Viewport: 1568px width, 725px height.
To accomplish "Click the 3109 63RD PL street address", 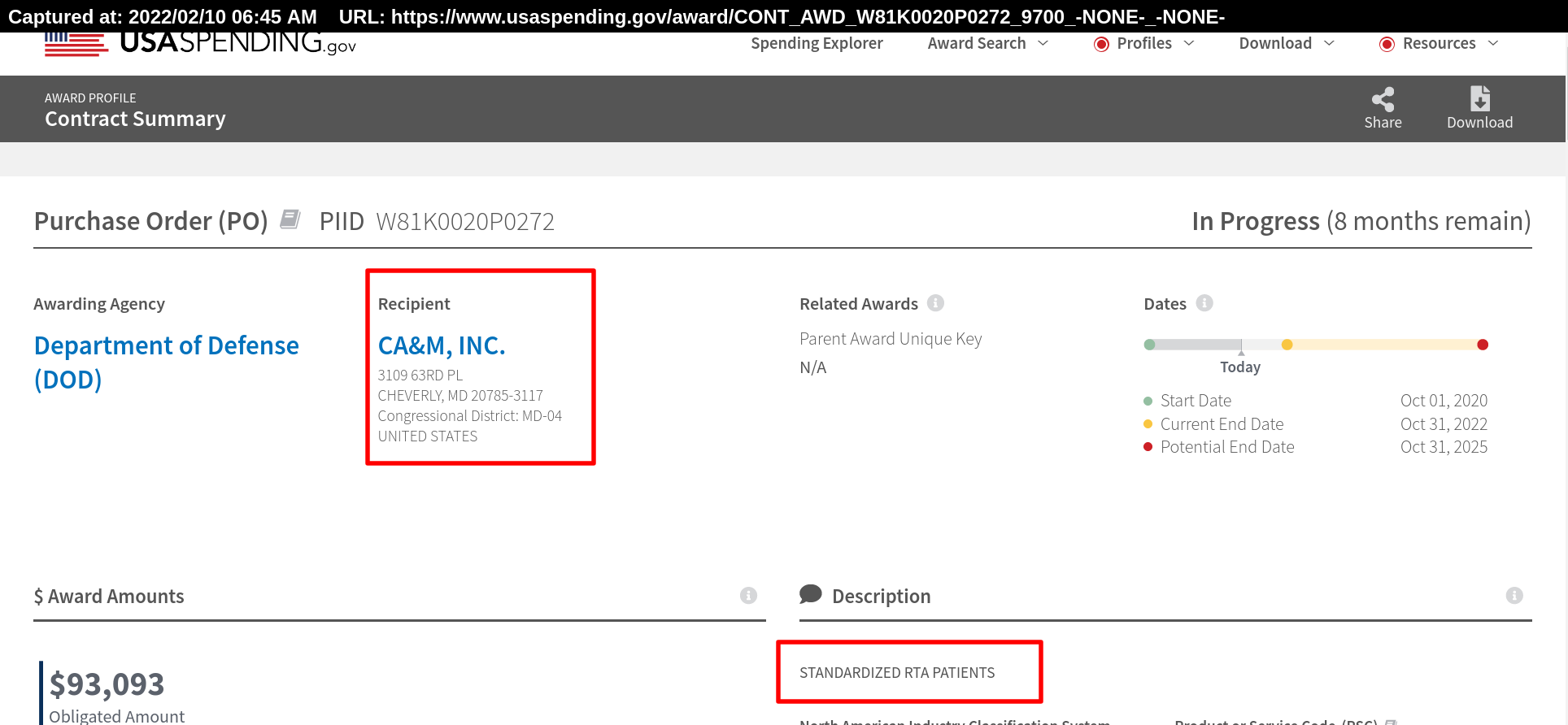I will coord(420,376).
